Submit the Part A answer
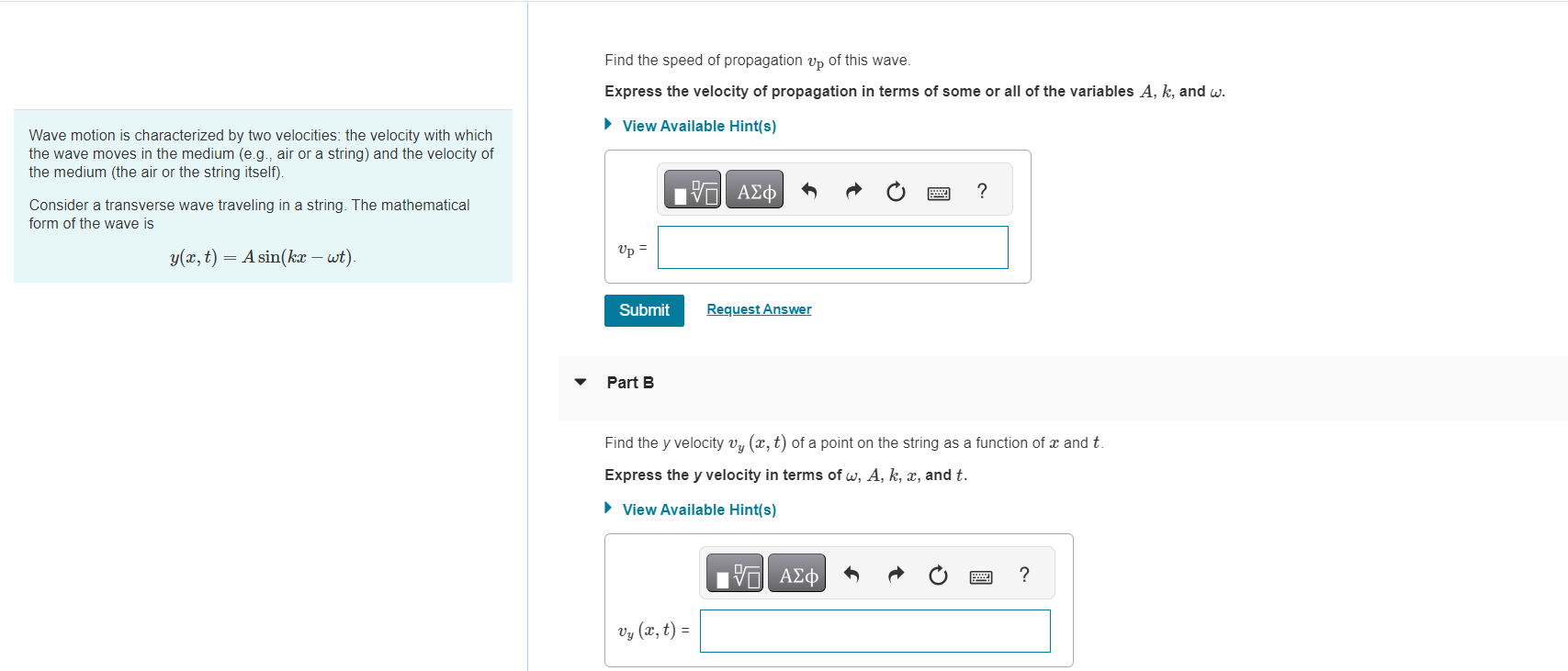 point(643,310)
